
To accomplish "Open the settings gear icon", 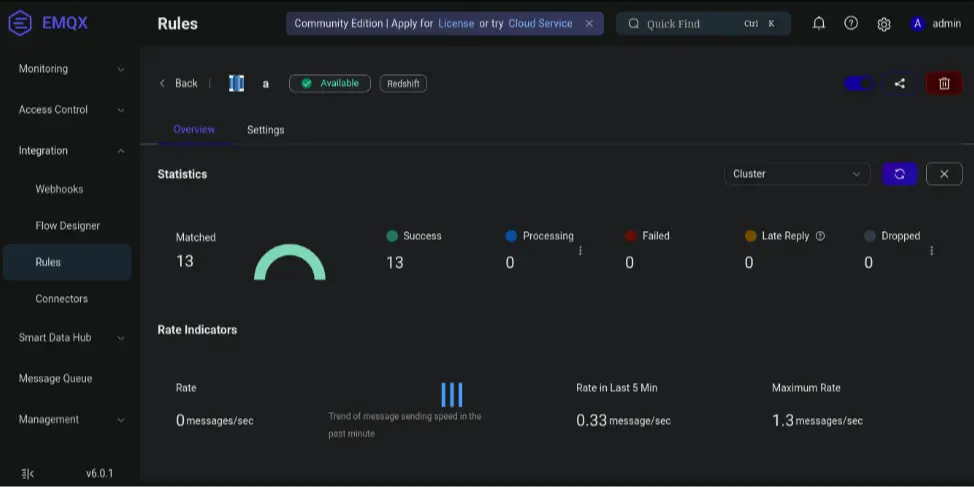I will pos(884,24).
